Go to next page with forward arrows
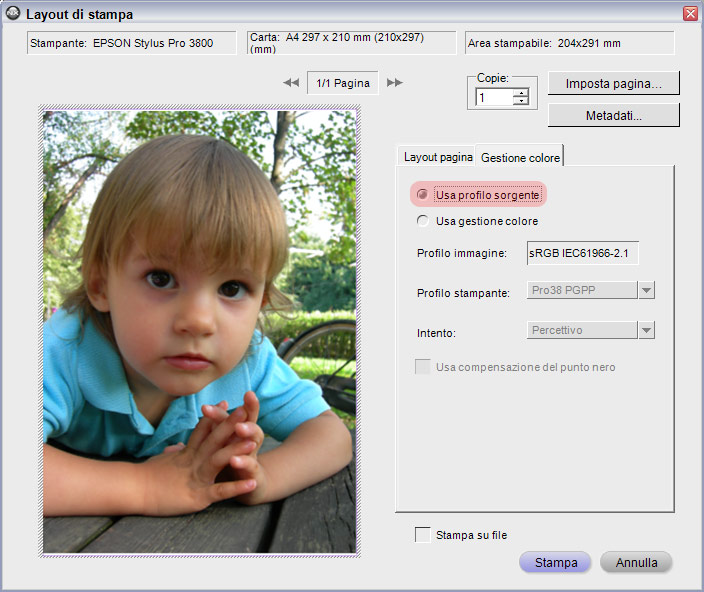Viewport: 704px width, 592px height. [395, 83]
